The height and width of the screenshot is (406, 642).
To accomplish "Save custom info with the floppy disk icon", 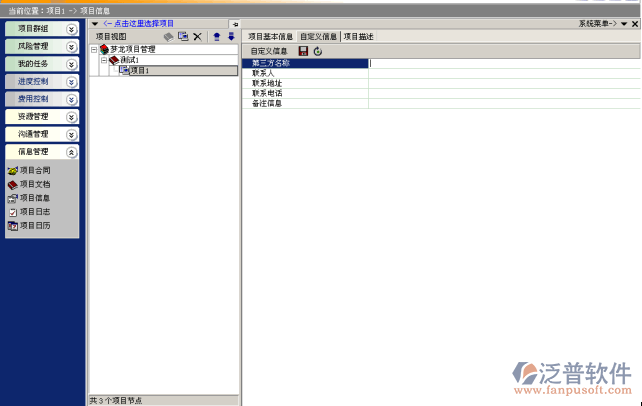I will (303, 51).
